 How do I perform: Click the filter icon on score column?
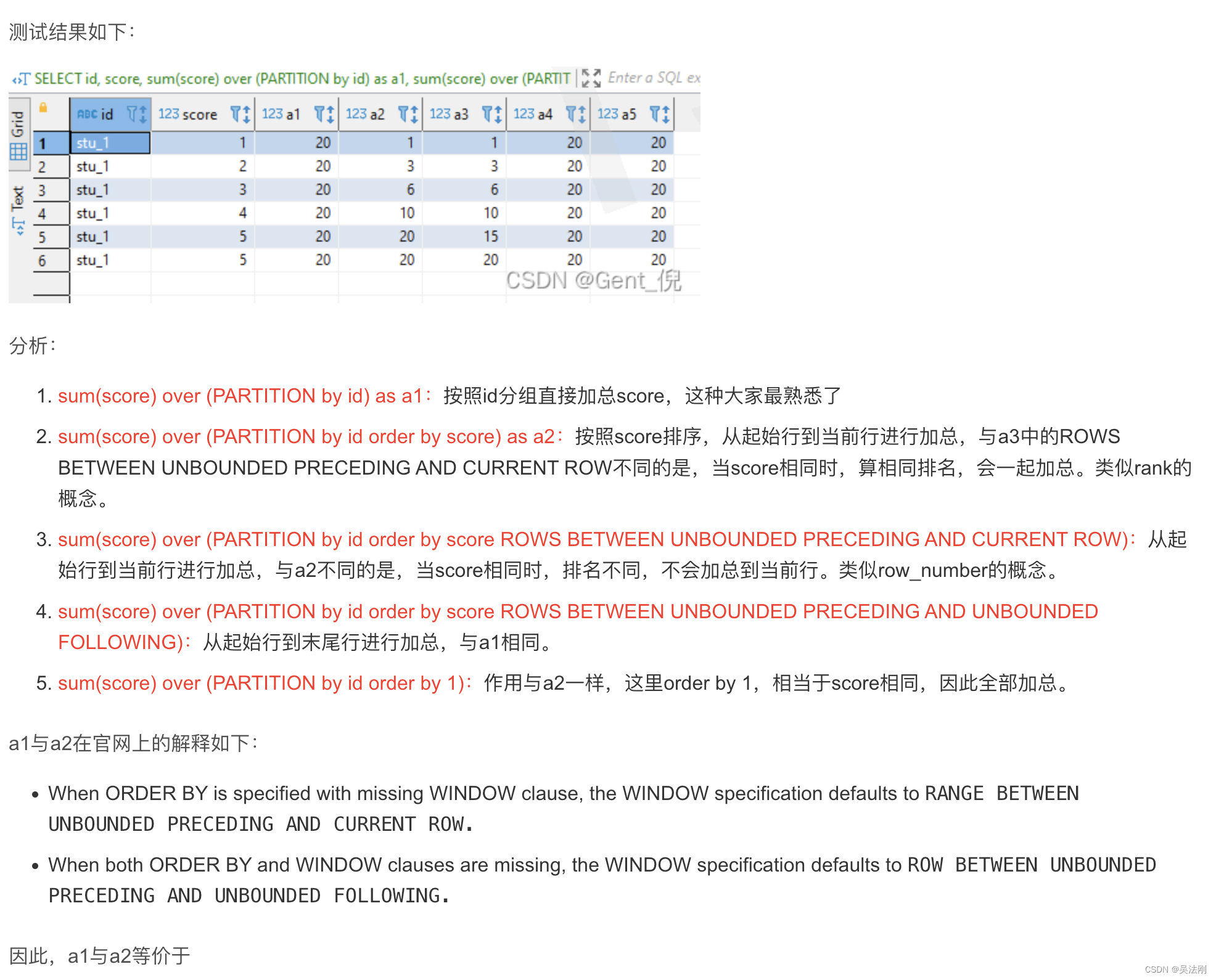236,114
